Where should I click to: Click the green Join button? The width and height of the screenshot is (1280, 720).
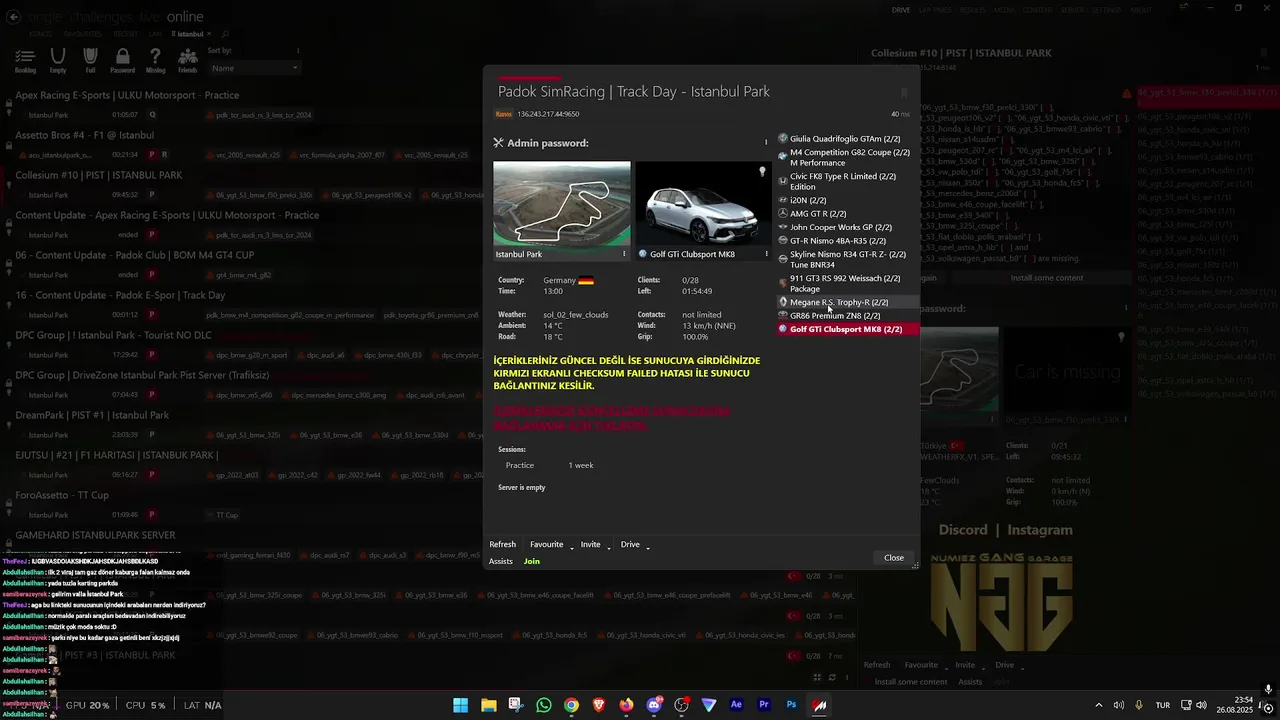click(532, 561)
